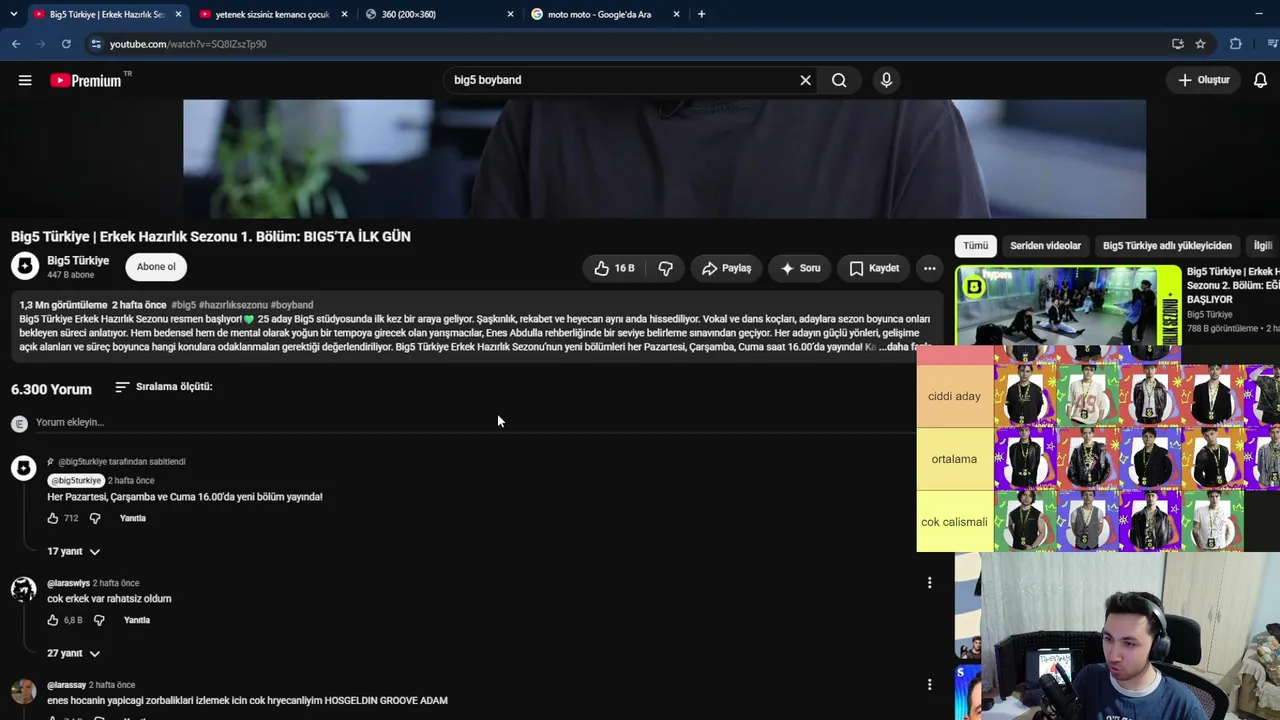
Task: Open a new browser tab
Action: (701, 14)
